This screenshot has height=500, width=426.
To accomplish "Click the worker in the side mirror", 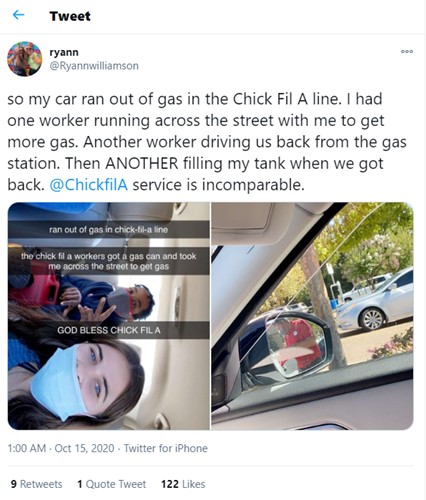I will pyautogui.click(x=298, y=345).
